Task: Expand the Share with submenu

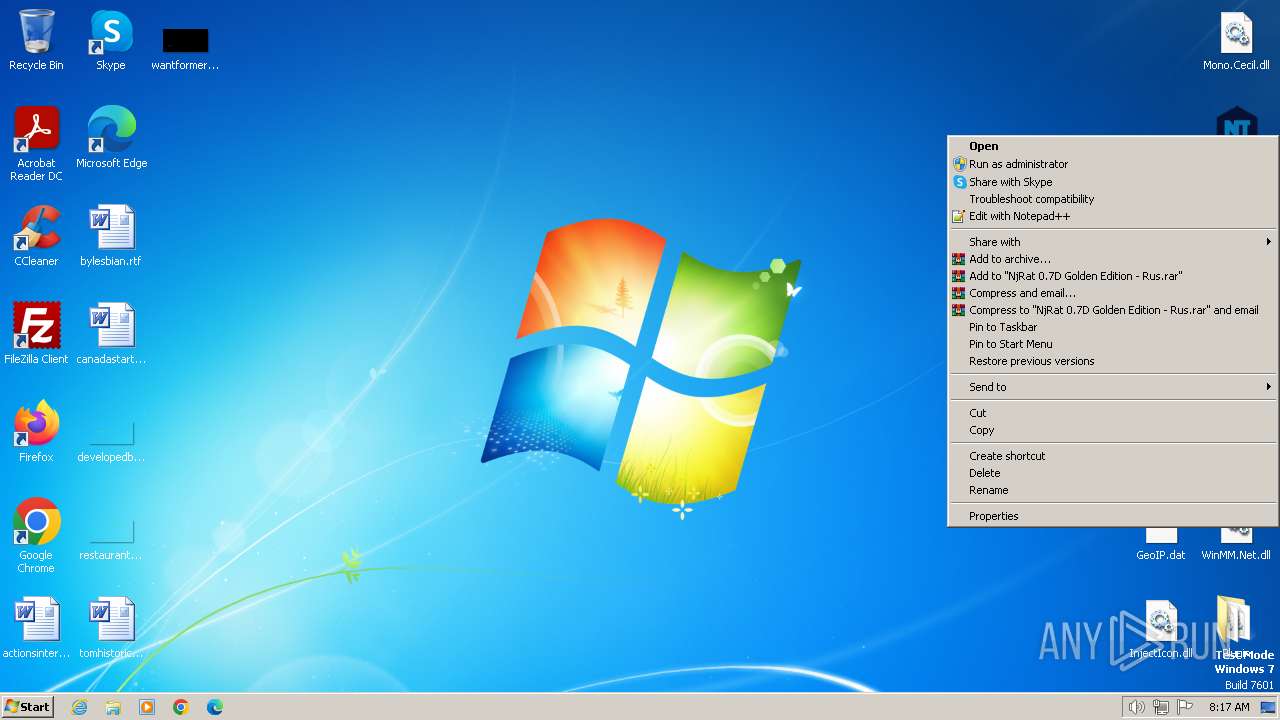Action: click(x=1112, y=242)
